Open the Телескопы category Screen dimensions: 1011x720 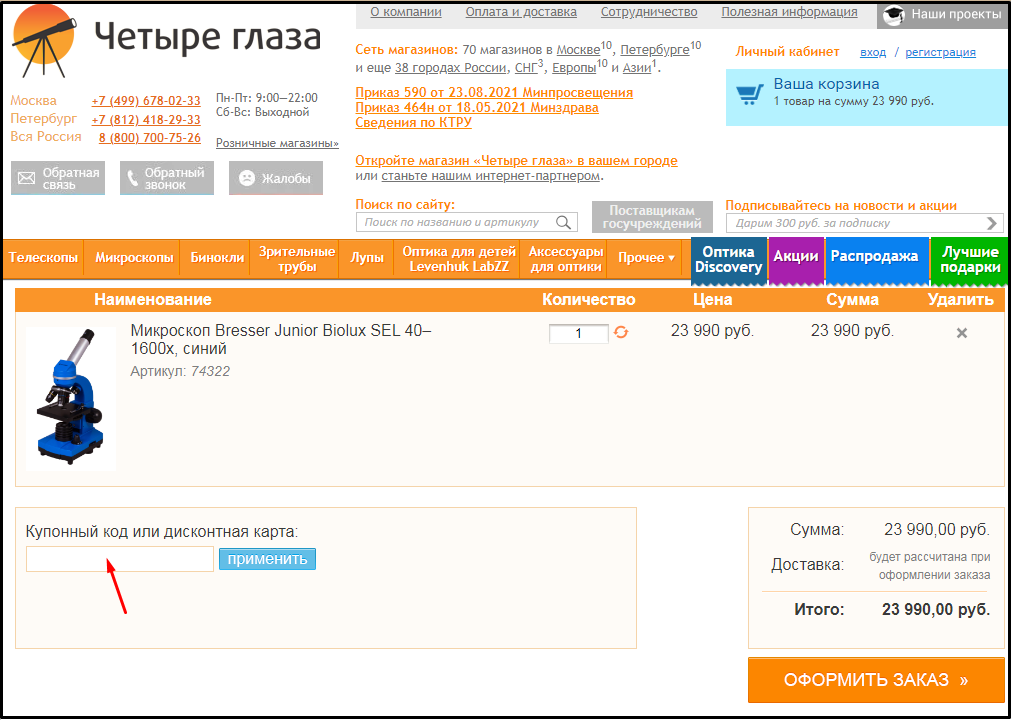pos(43,258)
